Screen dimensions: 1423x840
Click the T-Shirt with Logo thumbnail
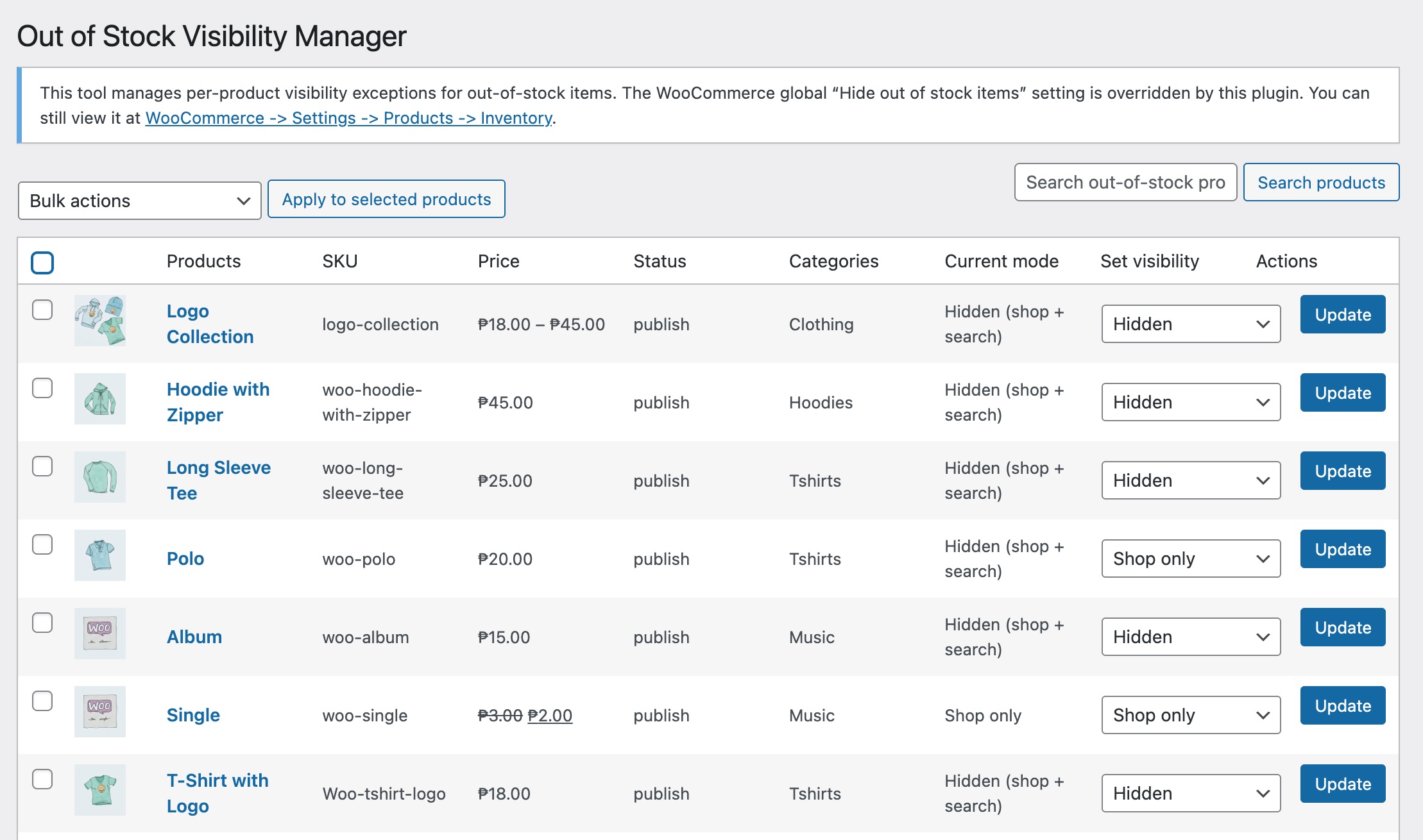click(99, 790)
